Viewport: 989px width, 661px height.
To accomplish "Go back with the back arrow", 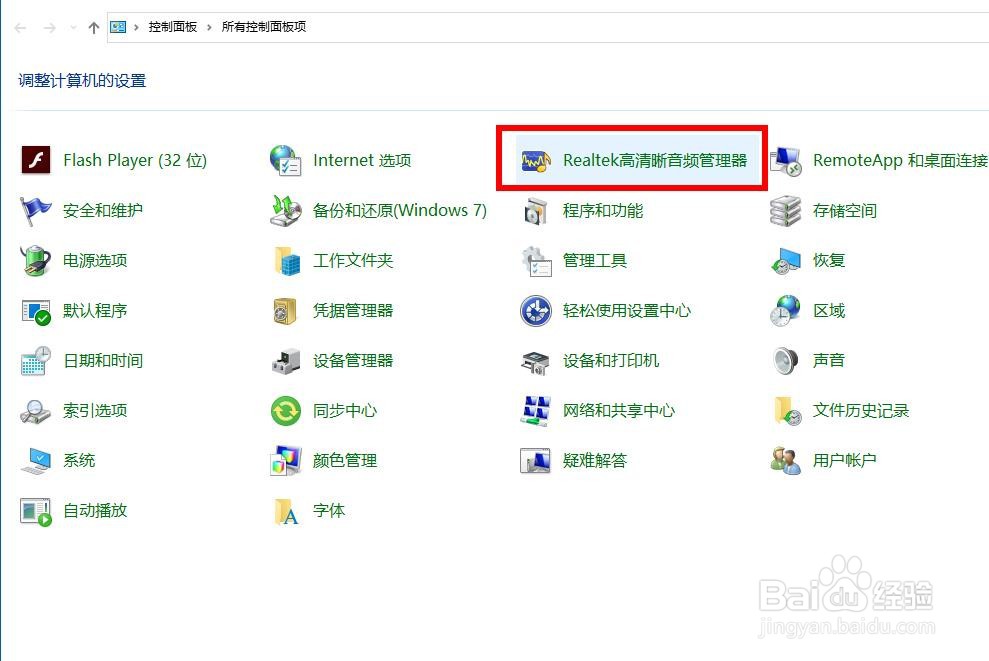I will pos(20,27).
